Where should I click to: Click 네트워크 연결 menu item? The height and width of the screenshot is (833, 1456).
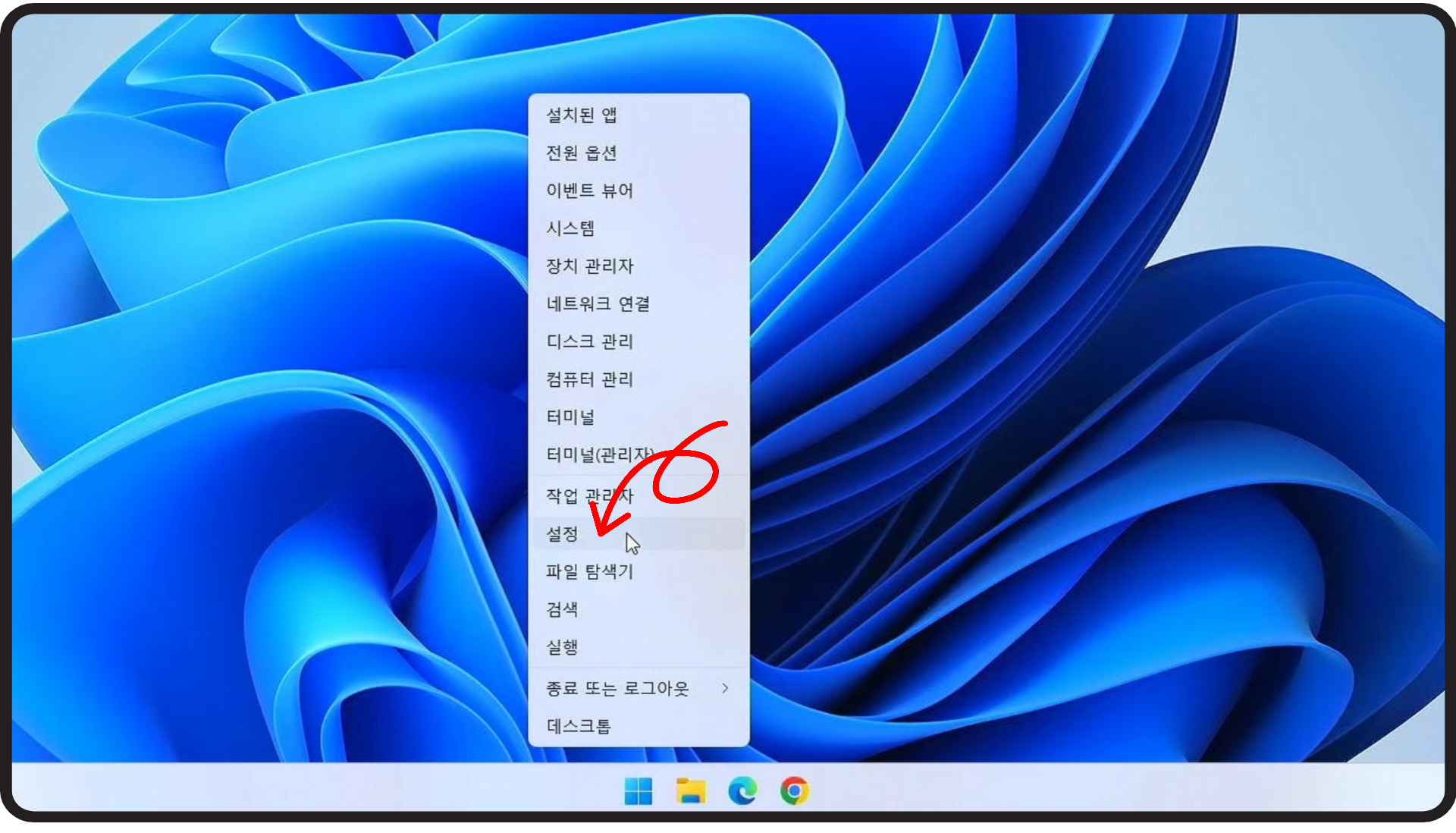coord(598,304)
